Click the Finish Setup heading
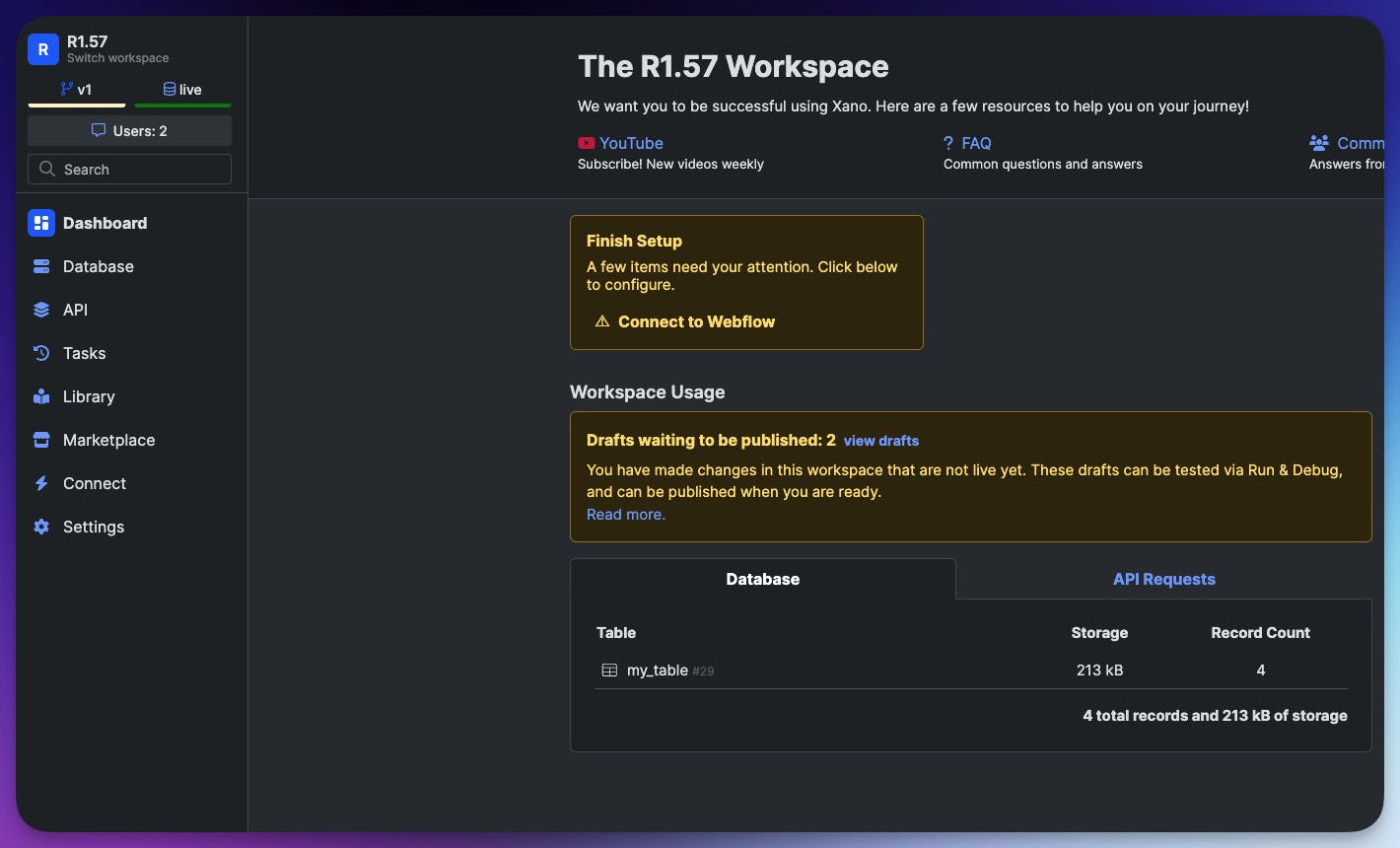This screenshot has height=848, width=1400. coord(634,241)
